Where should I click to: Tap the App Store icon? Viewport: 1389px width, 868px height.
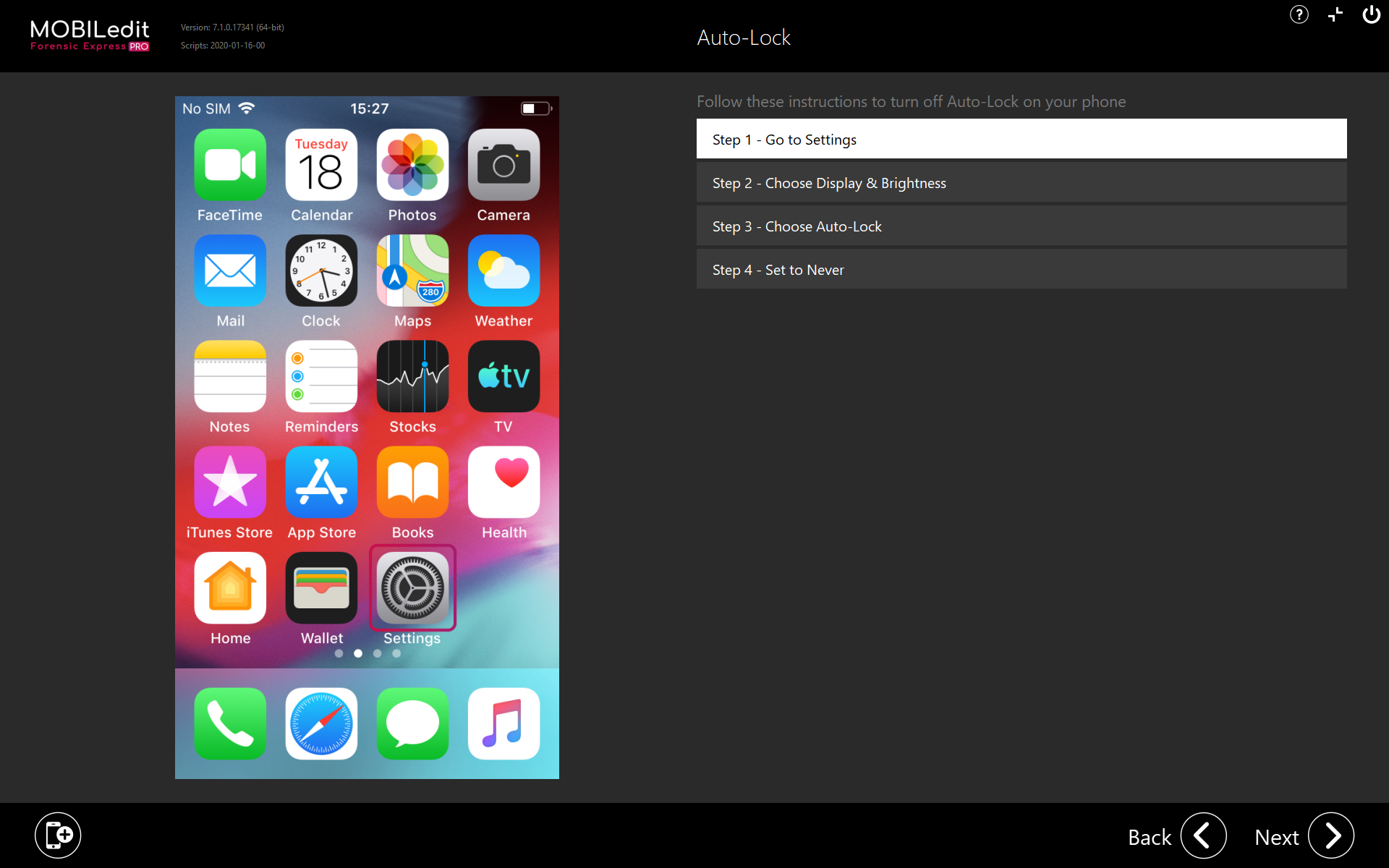click(x=321, y=482)
